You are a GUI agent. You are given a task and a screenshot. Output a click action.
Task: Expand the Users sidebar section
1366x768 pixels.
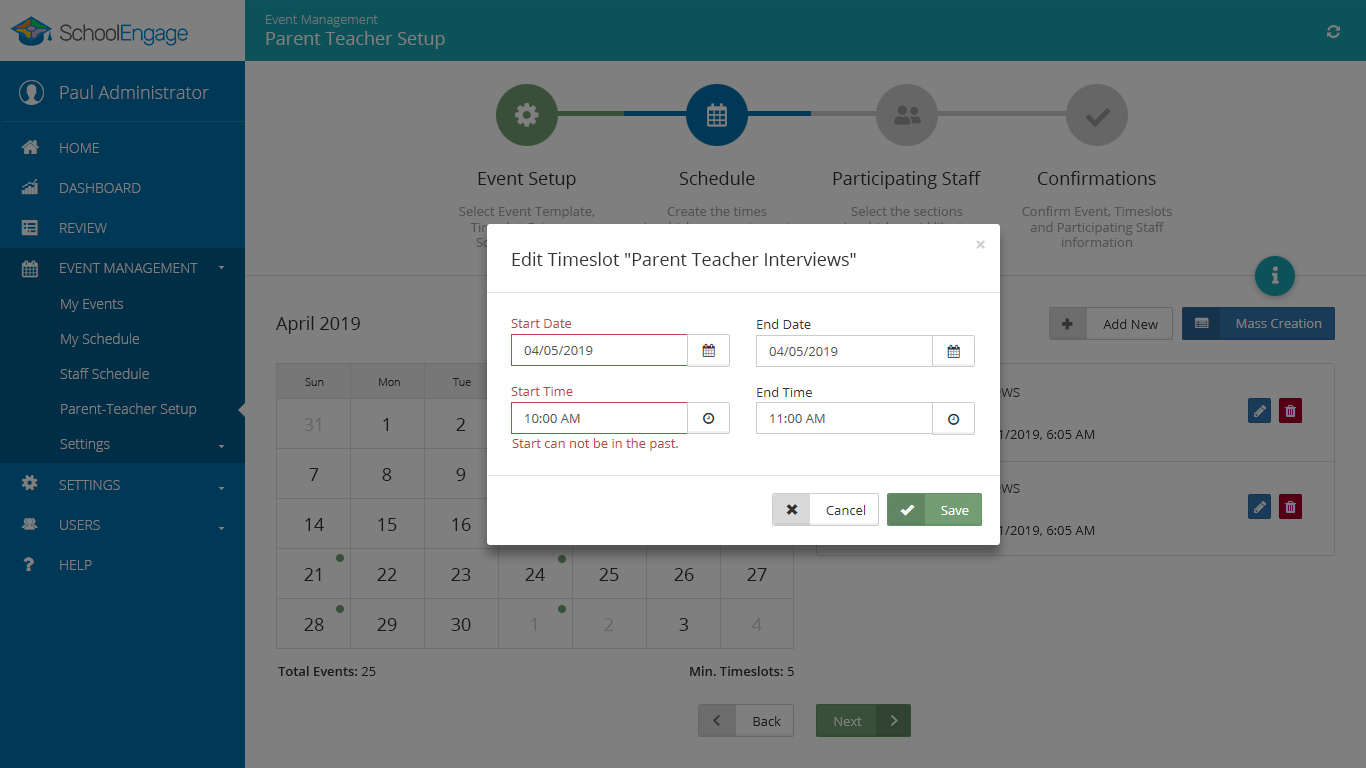(80, 525)
